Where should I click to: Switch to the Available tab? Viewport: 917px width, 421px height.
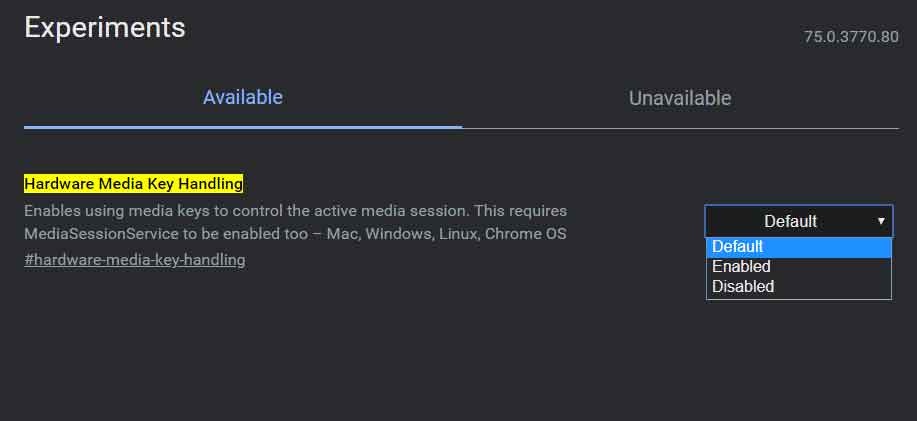242,98
